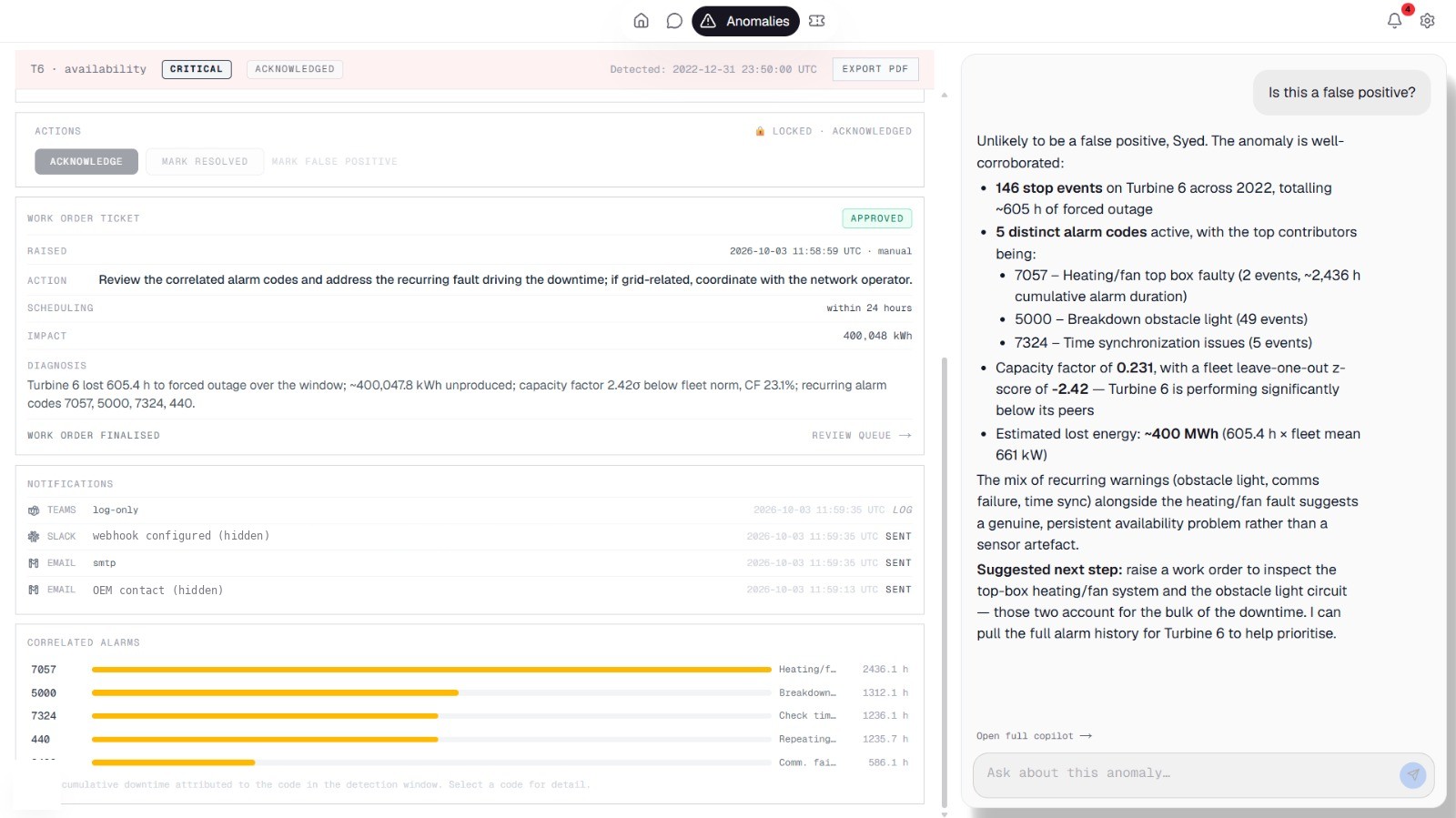Screen dimensions: 1456x818
Task: Click the Detected timestamp text
Action: (x=713, y=69)
